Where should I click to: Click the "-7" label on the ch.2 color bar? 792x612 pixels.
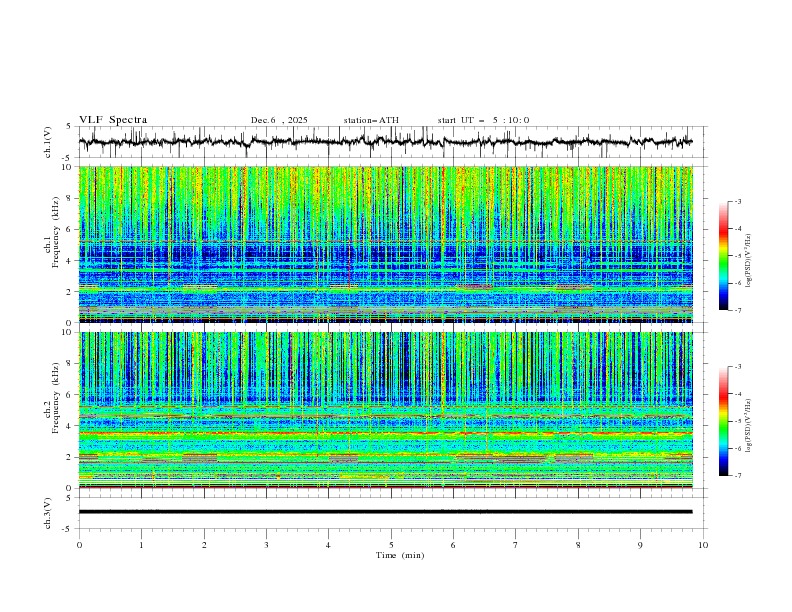(x=738, y=476)
